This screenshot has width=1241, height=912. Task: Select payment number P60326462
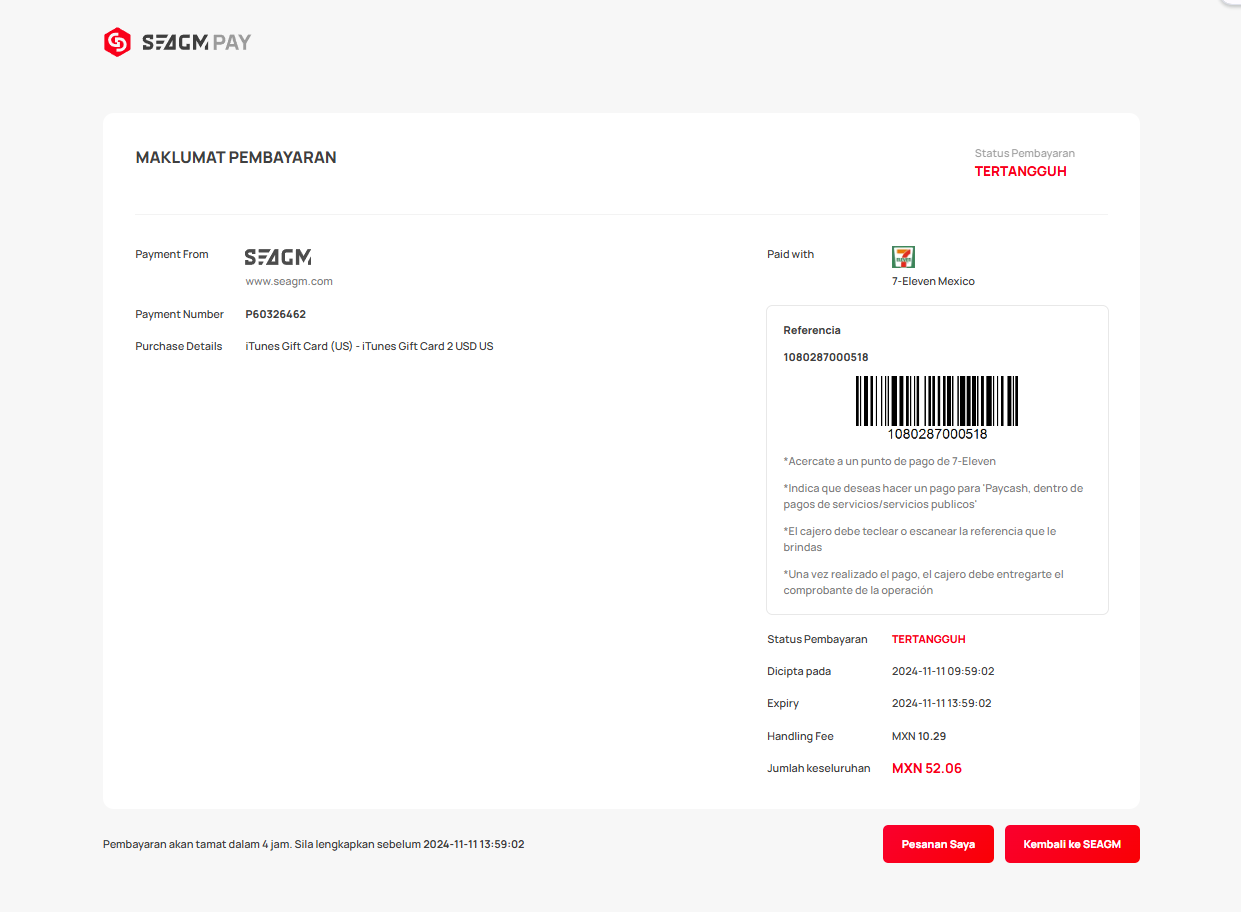276,314
